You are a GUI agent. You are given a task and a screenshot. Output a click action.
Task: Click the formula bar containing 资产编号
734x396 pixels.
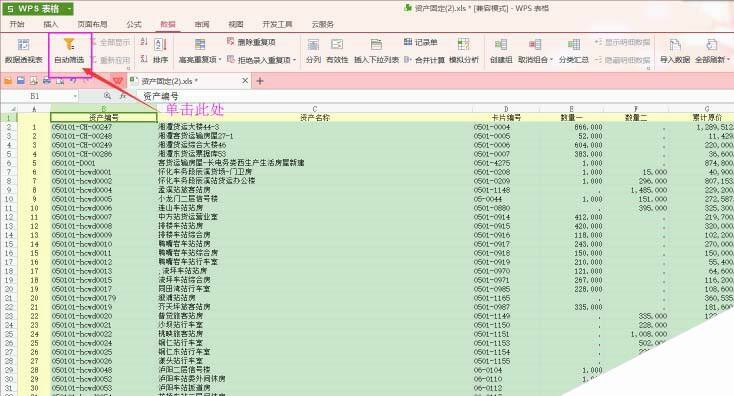point(435,96)
